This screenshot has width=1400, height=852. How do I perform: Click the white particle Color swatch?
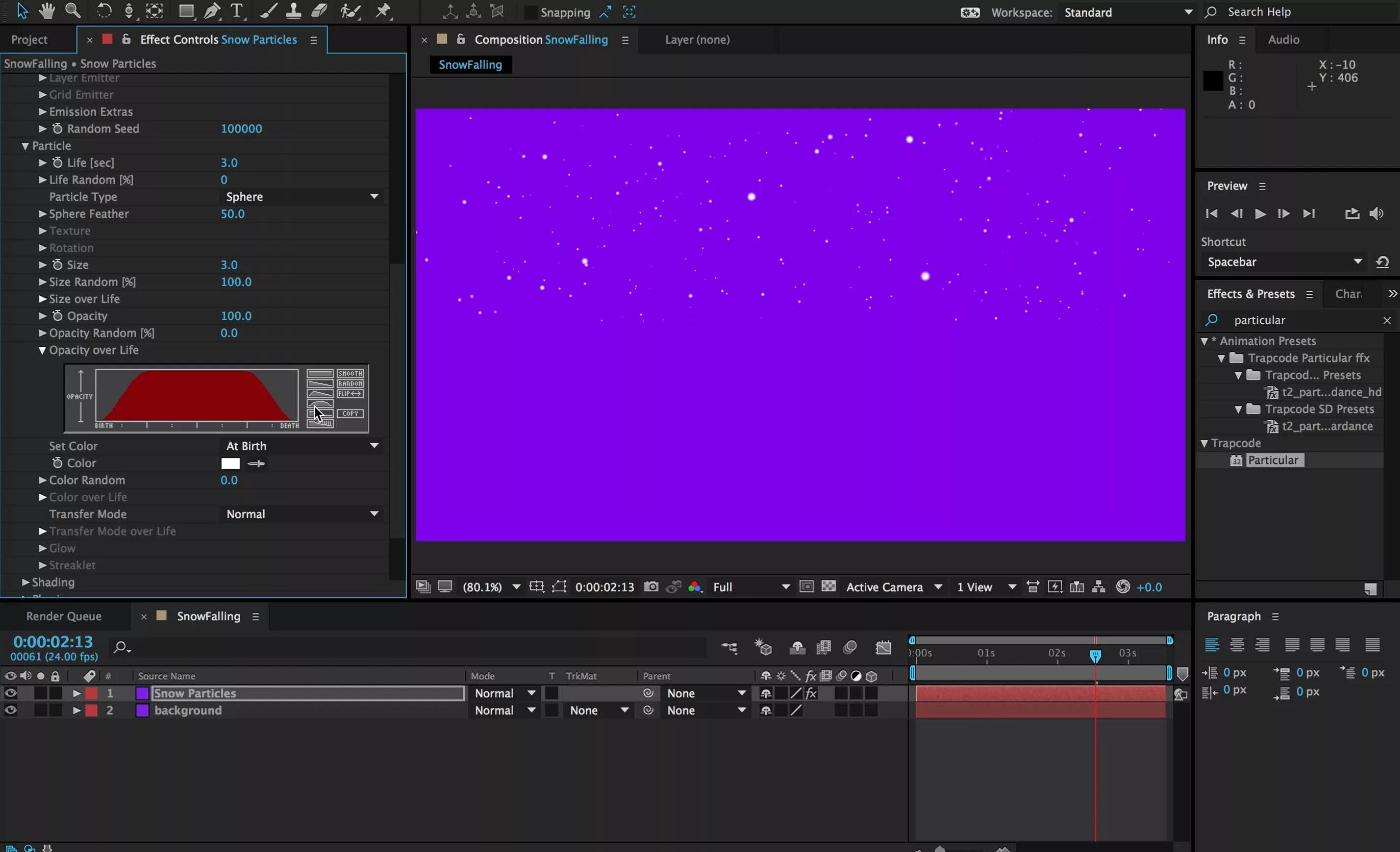(x=230, y=463)
